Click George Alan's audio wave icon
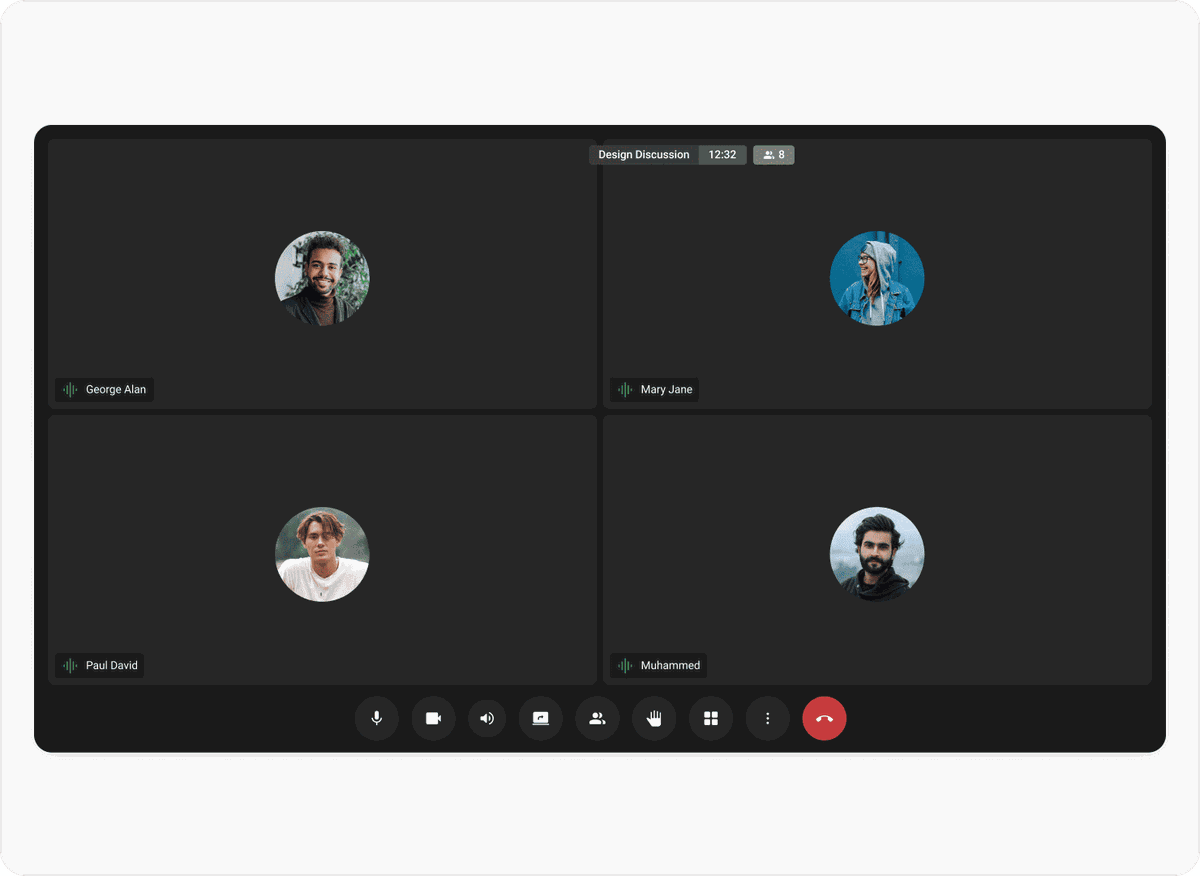Viewport: 1200px width, 876px height. tap(70, 390)
